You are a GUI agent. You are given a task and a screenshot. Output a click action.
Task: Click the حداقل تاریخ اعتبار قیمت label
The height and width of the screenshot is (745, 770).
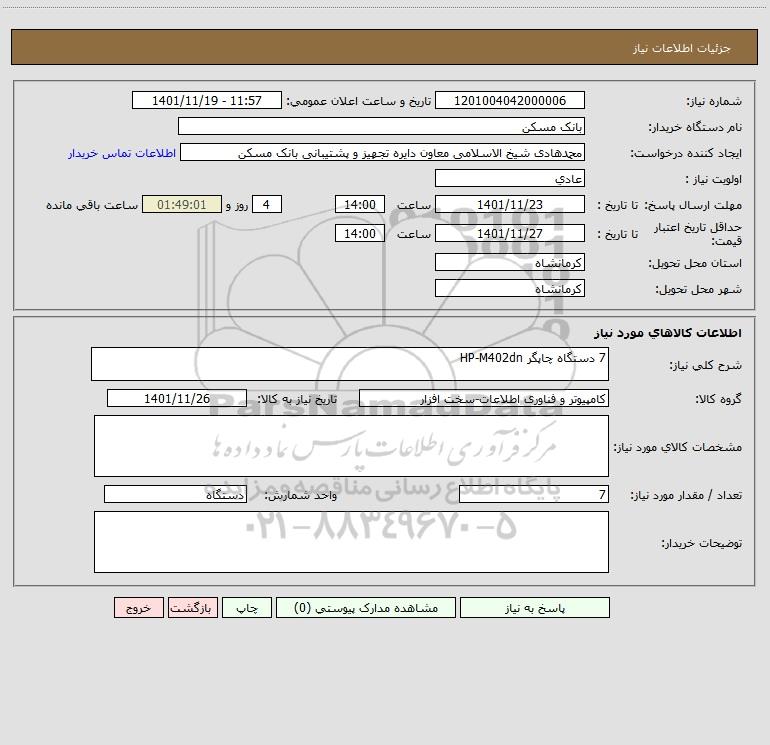[x=698, y=234]
